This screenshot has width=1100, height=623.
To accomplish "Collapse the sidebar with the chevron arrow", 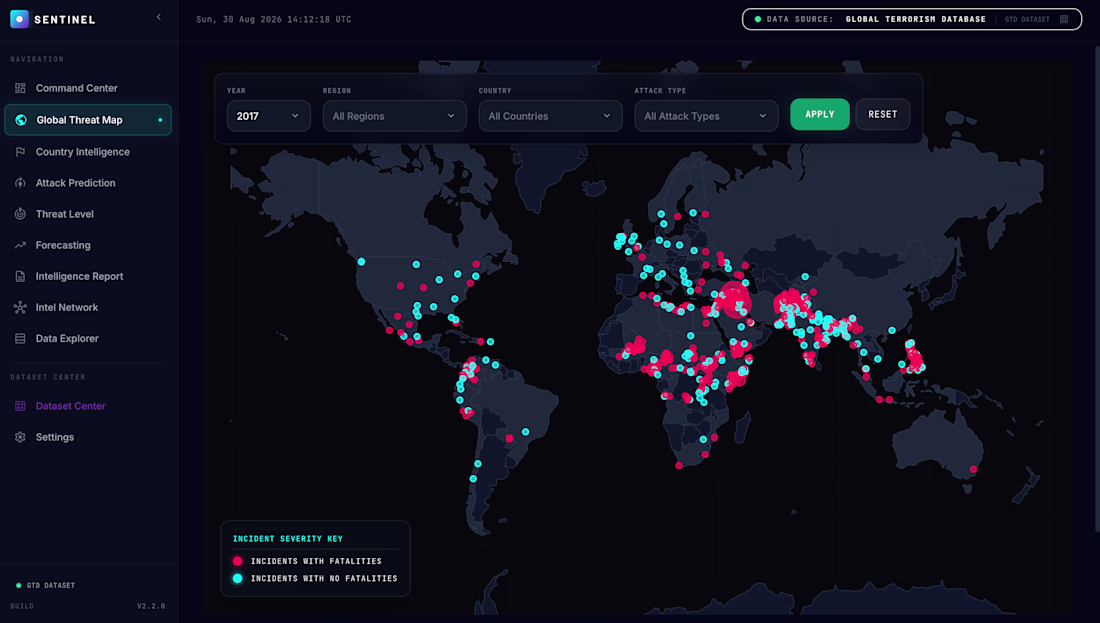I will 159,17.
